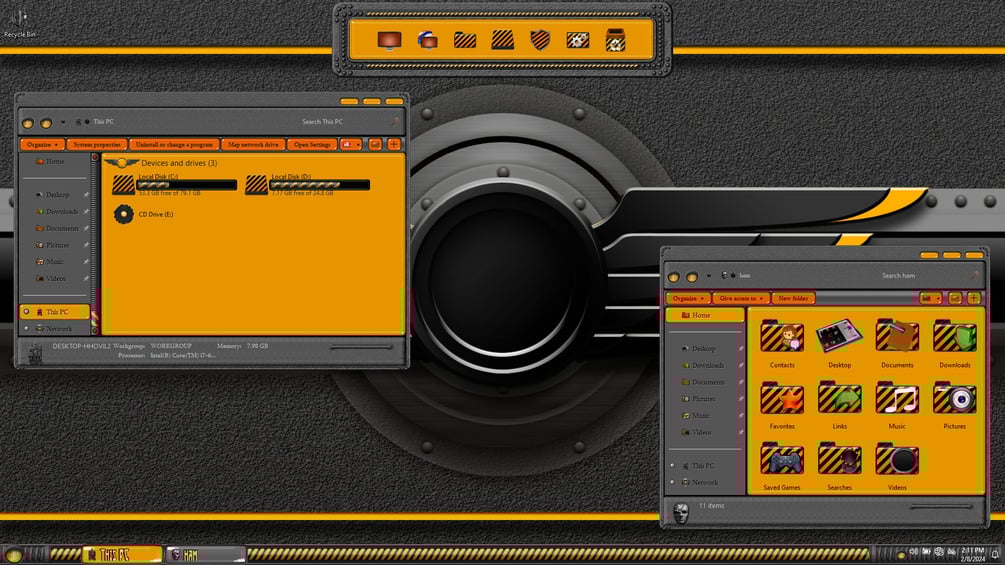
Task: Select Local Disk (C:) drive icon
Action: [x=123, y=185]
